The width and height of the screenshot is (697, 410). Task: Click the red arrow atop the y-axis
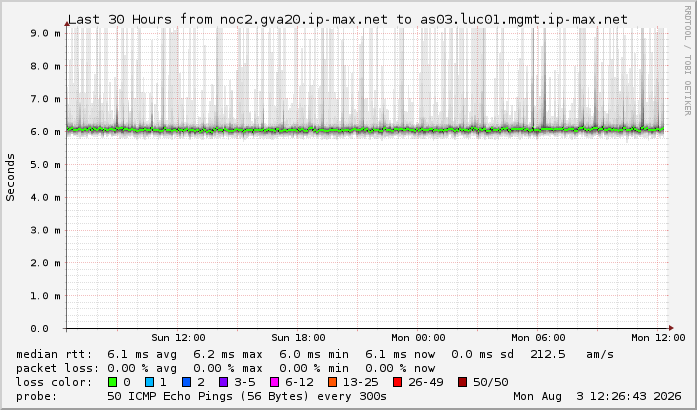click(x=67, y=24)
